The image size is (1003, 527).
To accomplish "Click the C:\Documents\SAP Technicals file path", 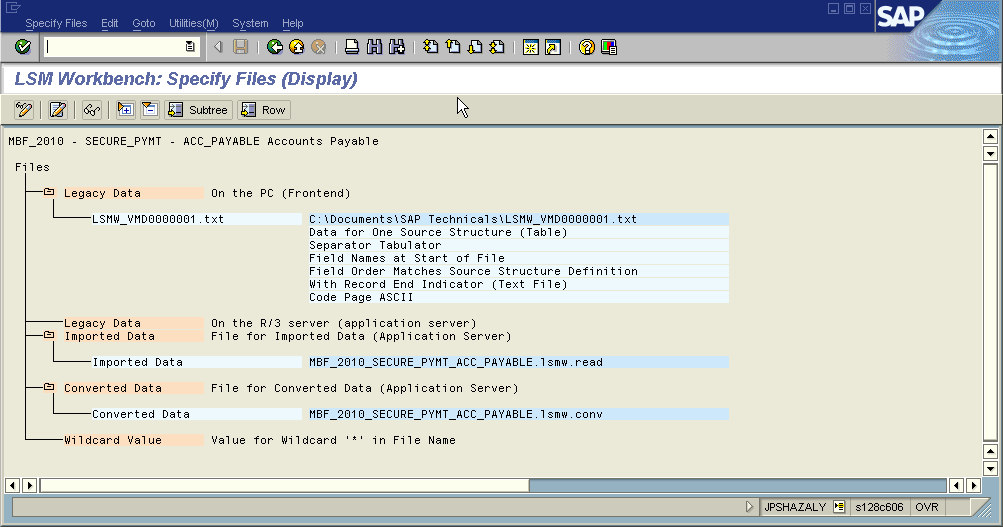I will [x=518, y=219].
